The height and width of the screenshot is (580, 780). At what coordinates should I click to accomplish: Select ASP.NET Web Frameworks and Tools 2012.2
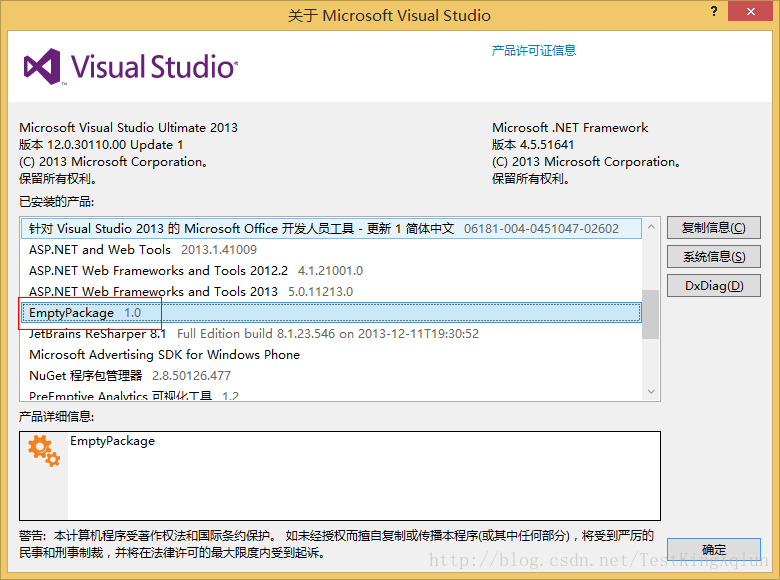click(331, 271)
